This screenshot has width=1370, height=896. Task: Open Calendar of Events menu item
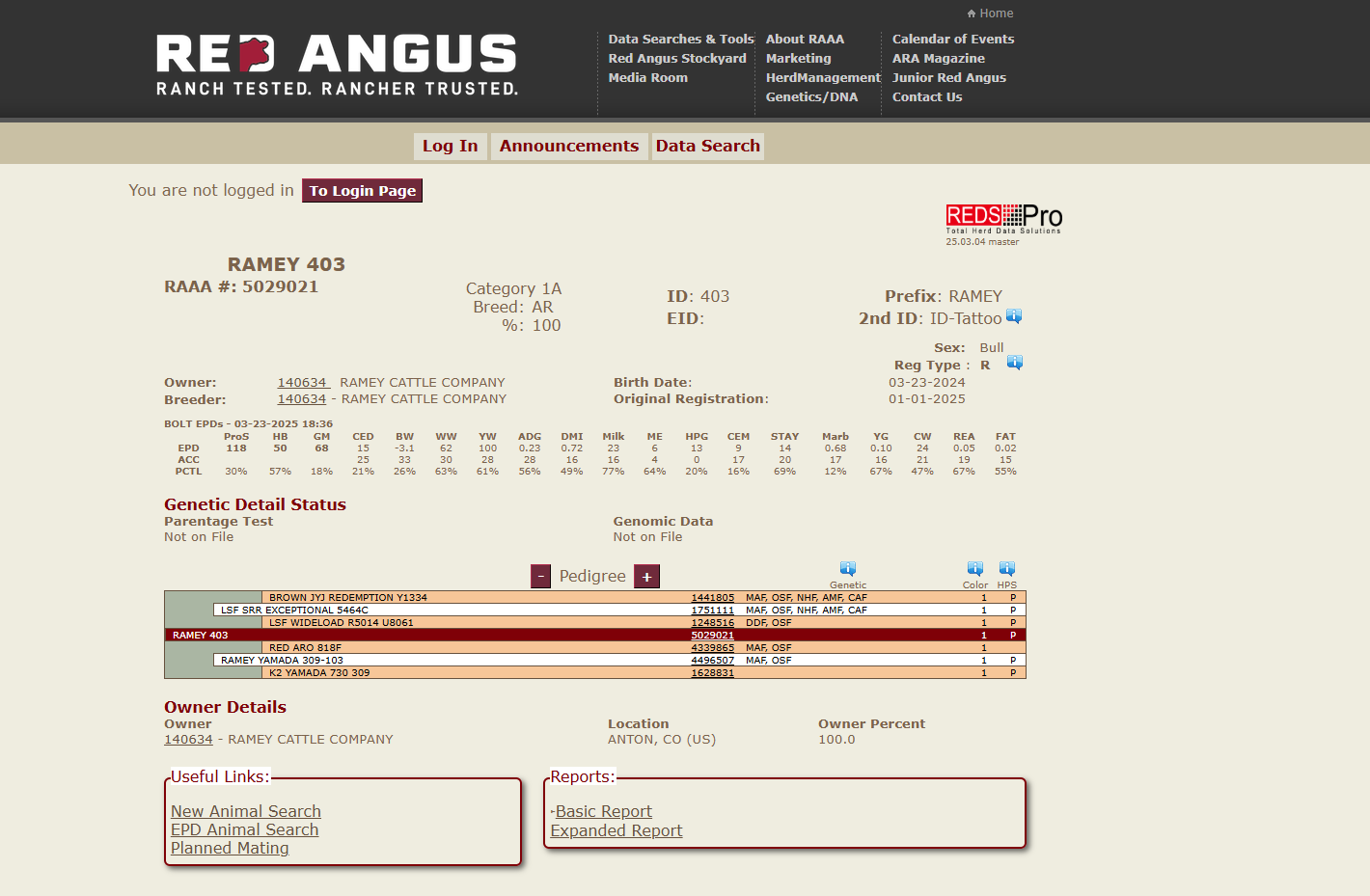953,40
